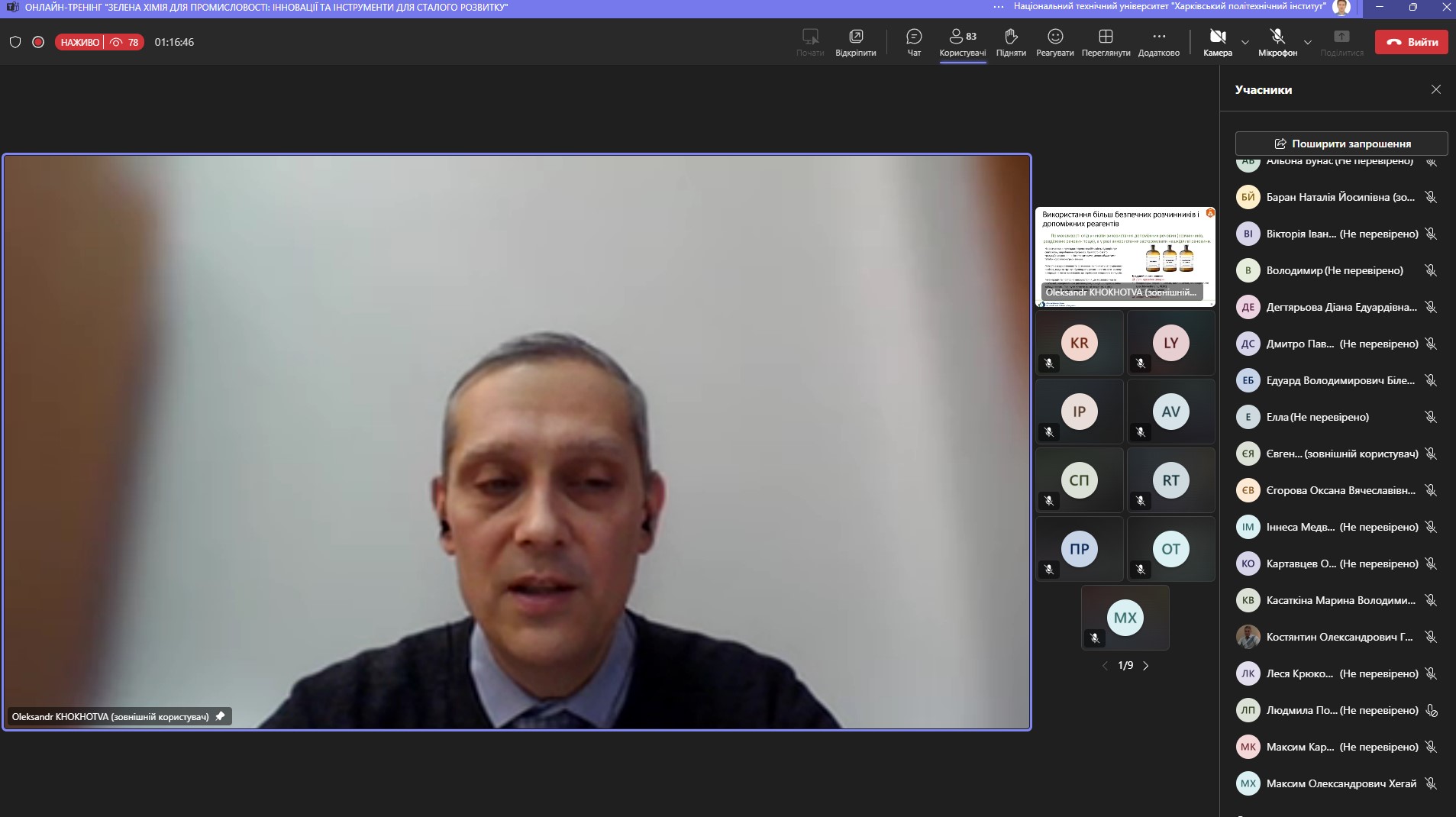Click mic icon for Едуард Володимирович
This screenshot has width=1456, height=817.
coord(1432,380)
